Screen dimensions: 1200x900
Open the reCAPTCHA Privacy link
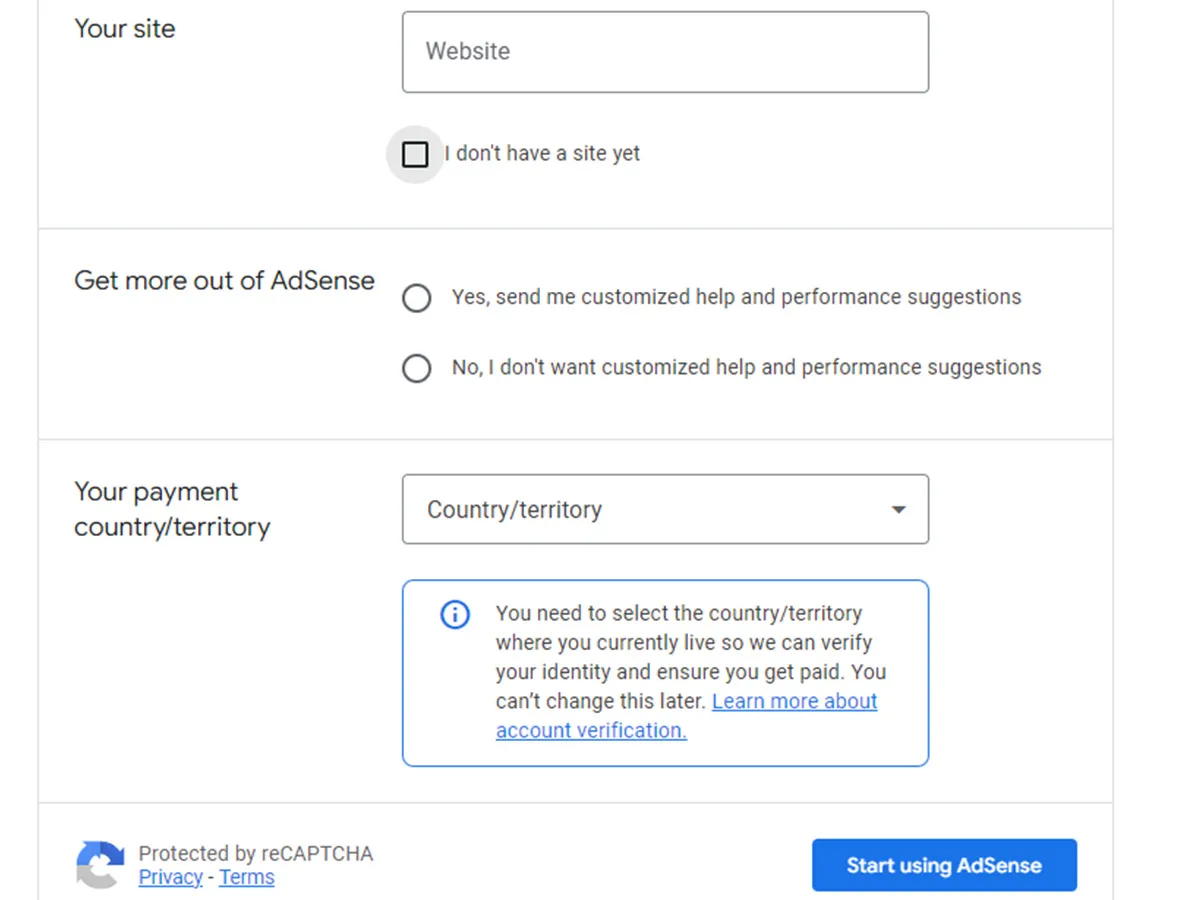[x=170, y=877]
